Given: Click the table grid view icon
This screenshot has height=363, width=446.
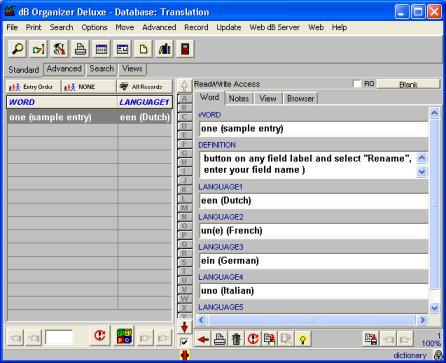Looking at the screenshot, I should [x=101, y=49].
